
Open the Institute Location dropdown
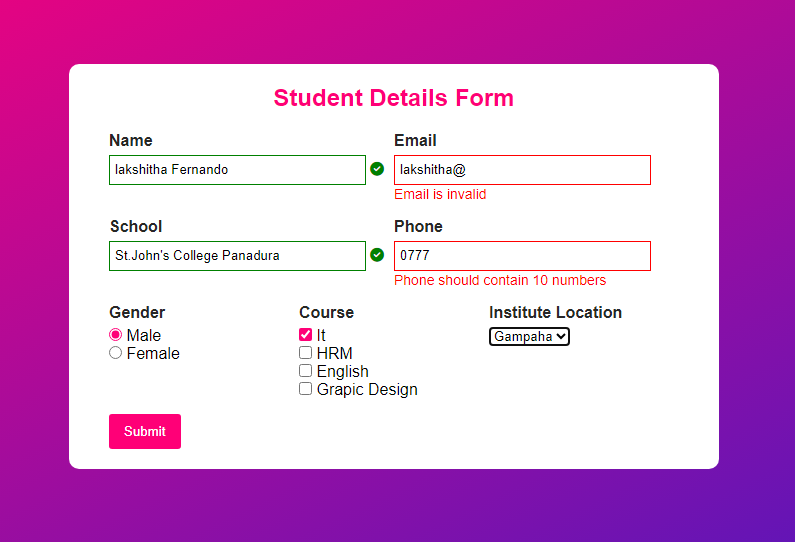(529, 337)
